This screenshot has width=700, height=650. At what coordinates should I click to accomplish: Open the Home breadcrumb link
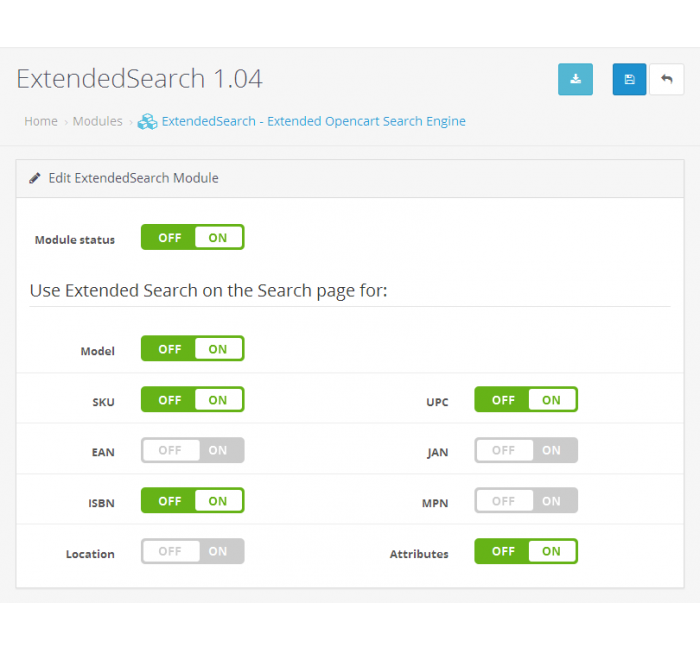(41, 121)
